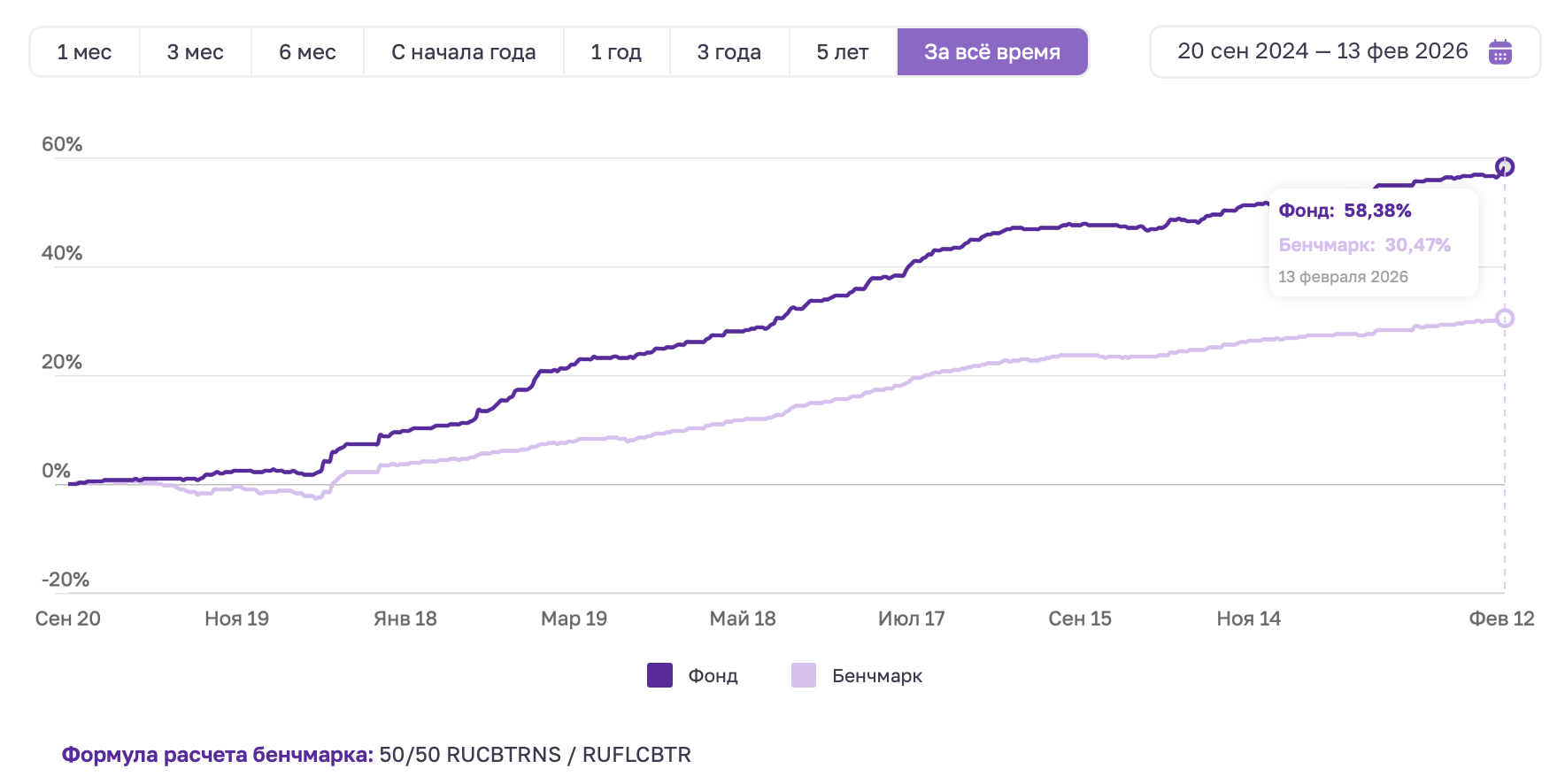The height and width of the screenshot is (784, 1565).
Task: Click the Бенчмарк endpoint marker on chart
Action: [x=1504, y=319]
